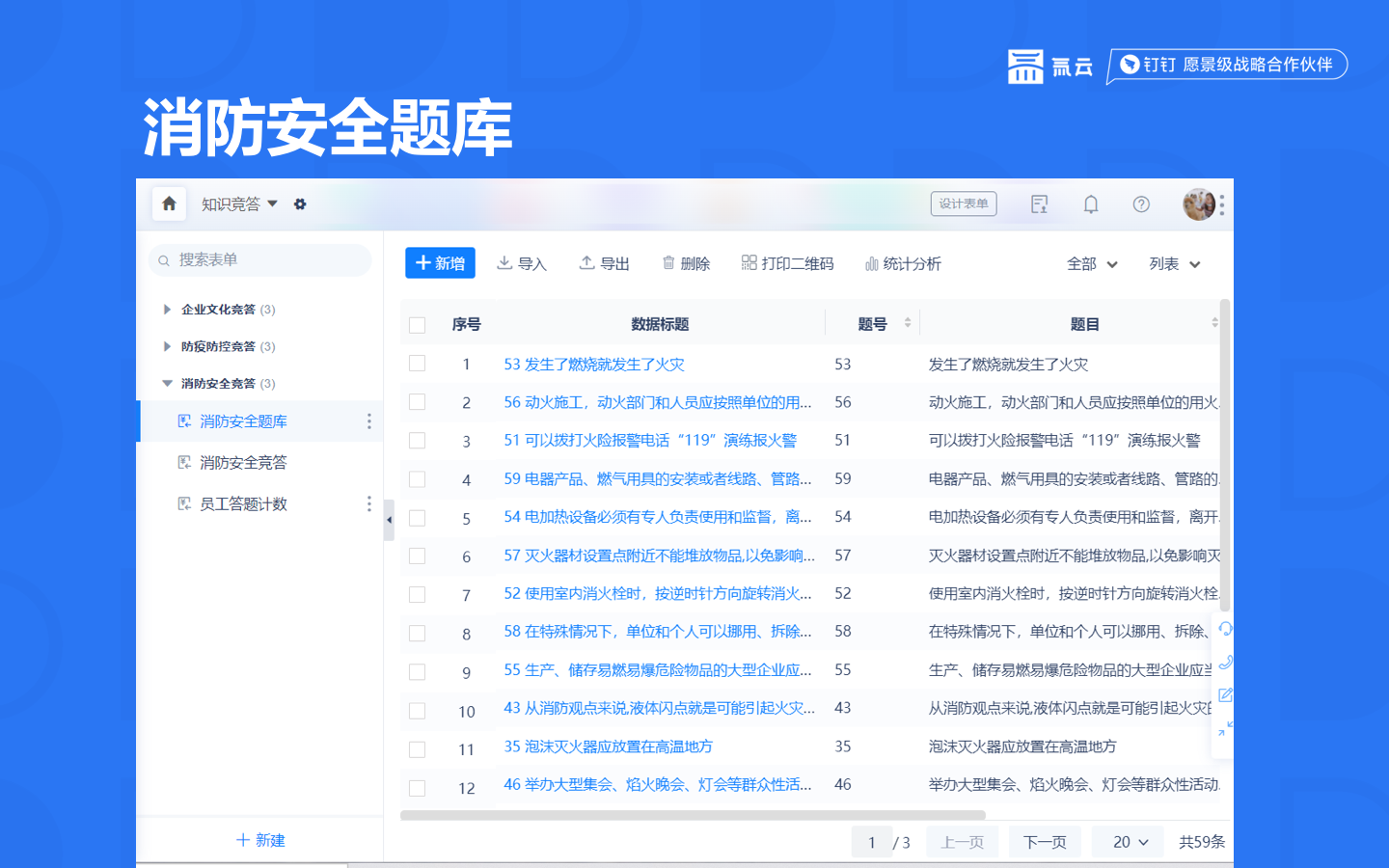Viewport: 1389px width, 868px height.
Task: Sort by 题号 column arrows
Action: tap(908, 323)
